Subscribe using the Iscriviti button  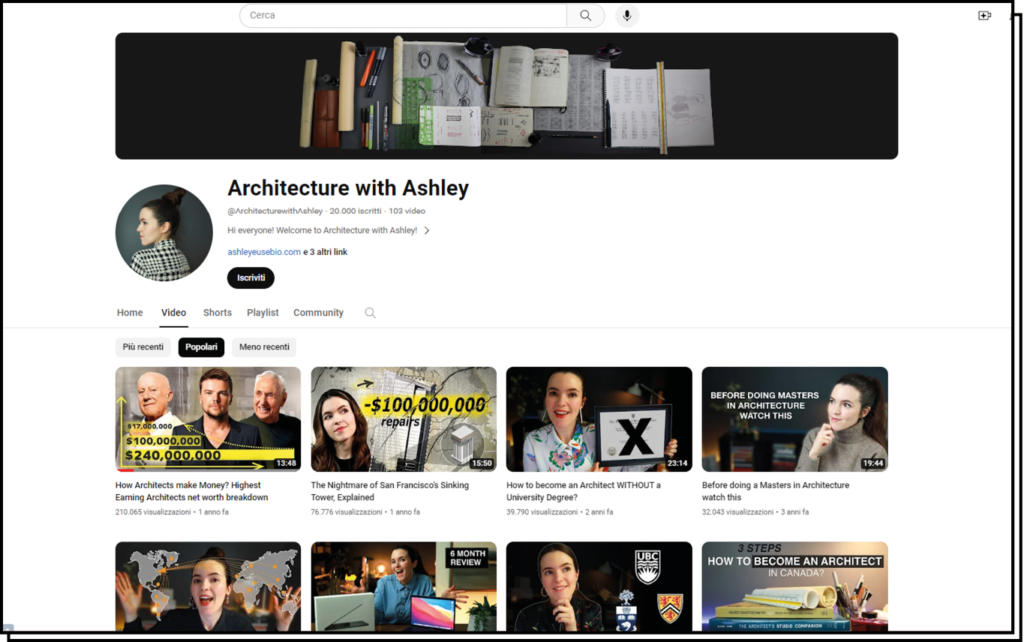[x=250, y=278]
